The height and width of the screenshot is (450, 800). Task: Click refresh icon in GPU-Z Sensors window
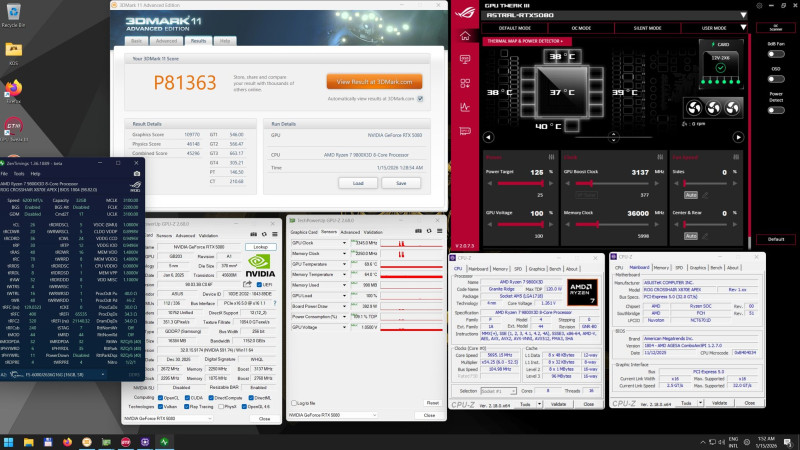point(429,231)
